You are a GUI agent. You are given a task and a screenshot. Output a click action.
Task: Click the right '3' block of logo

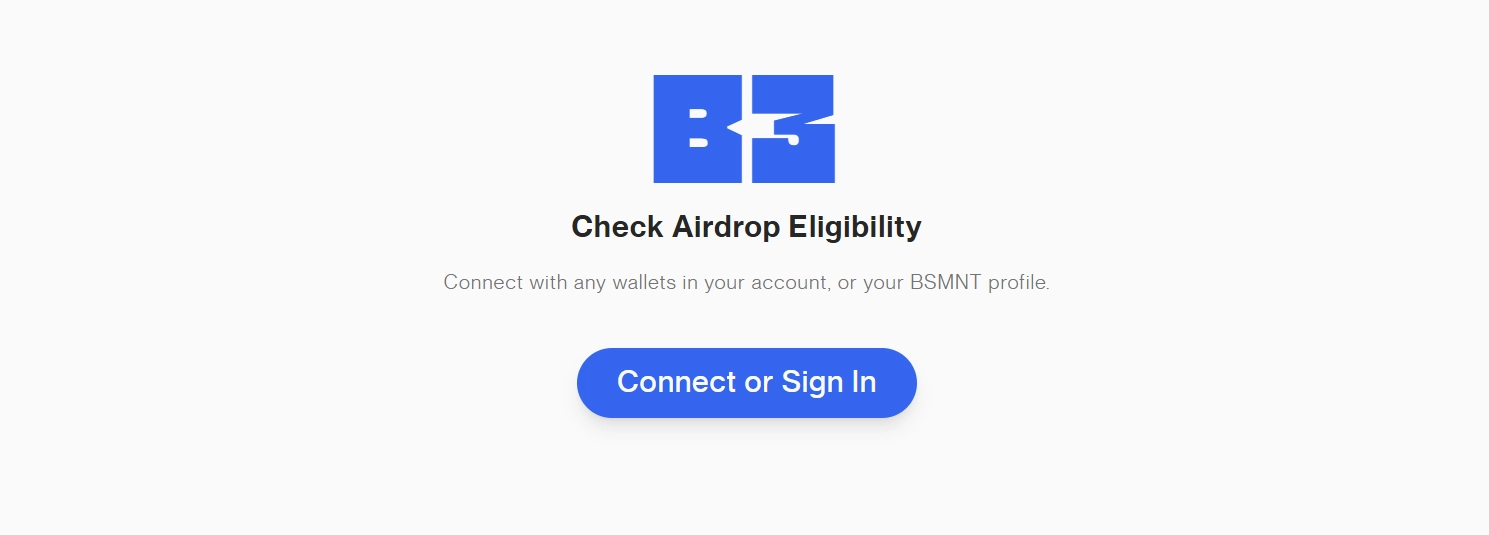pos(794,129)
